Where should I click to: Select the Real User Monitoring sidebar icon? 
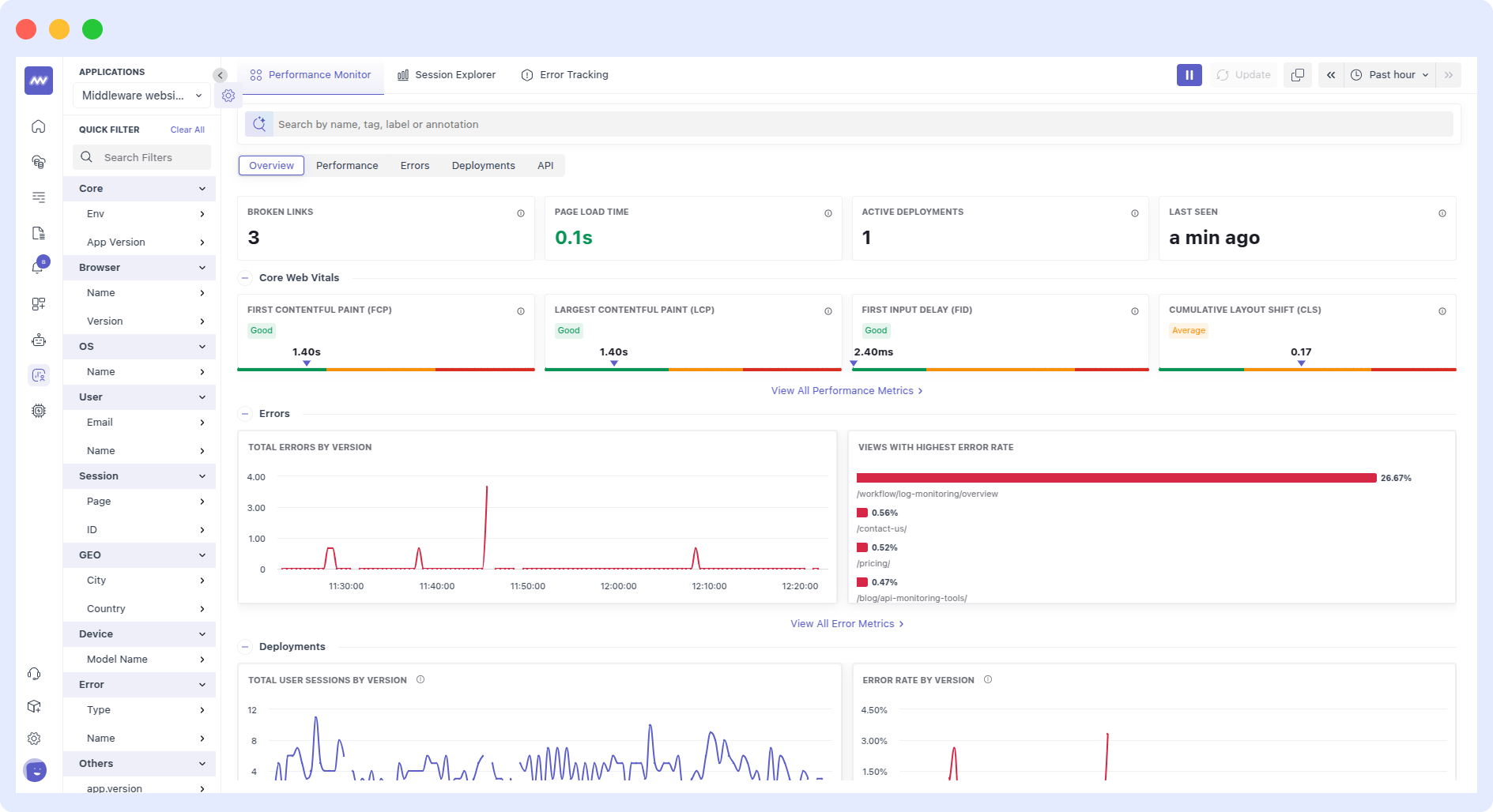tap(38, 375)
